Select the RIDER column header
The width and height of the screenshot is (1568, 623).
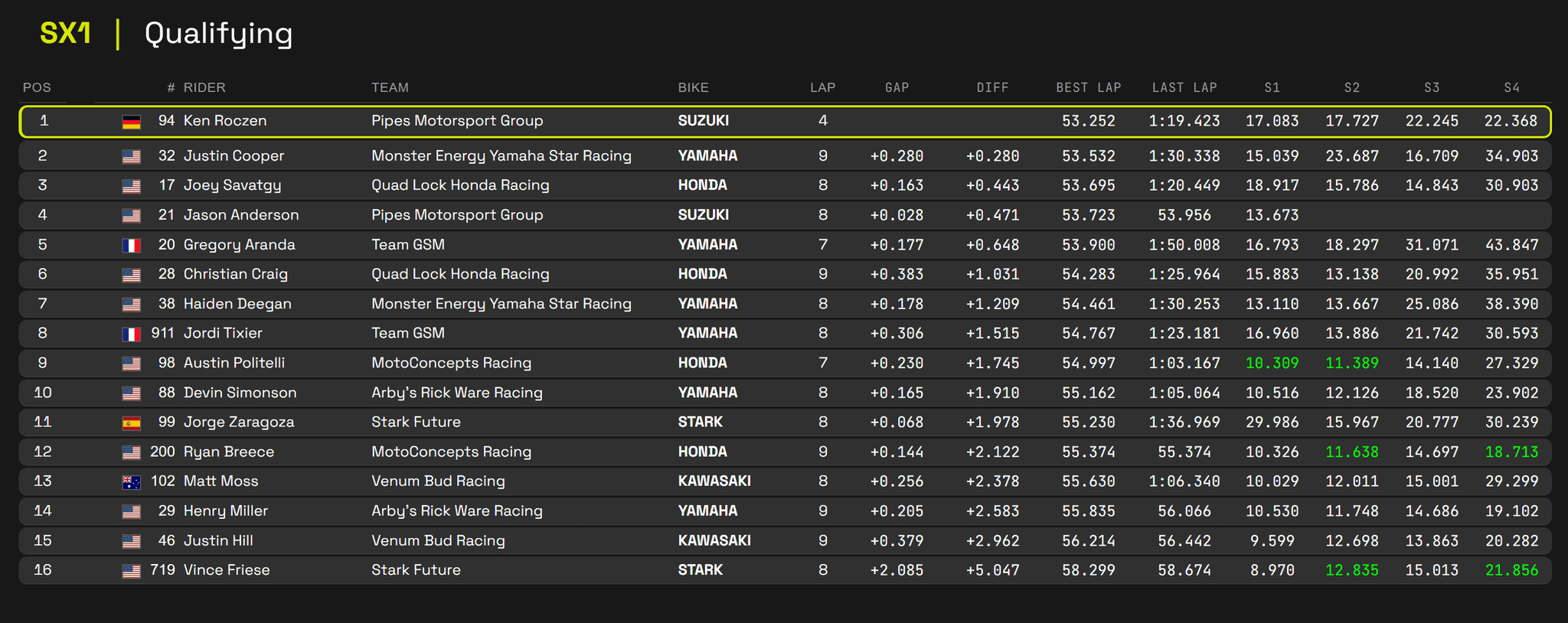tap(204, 87)
